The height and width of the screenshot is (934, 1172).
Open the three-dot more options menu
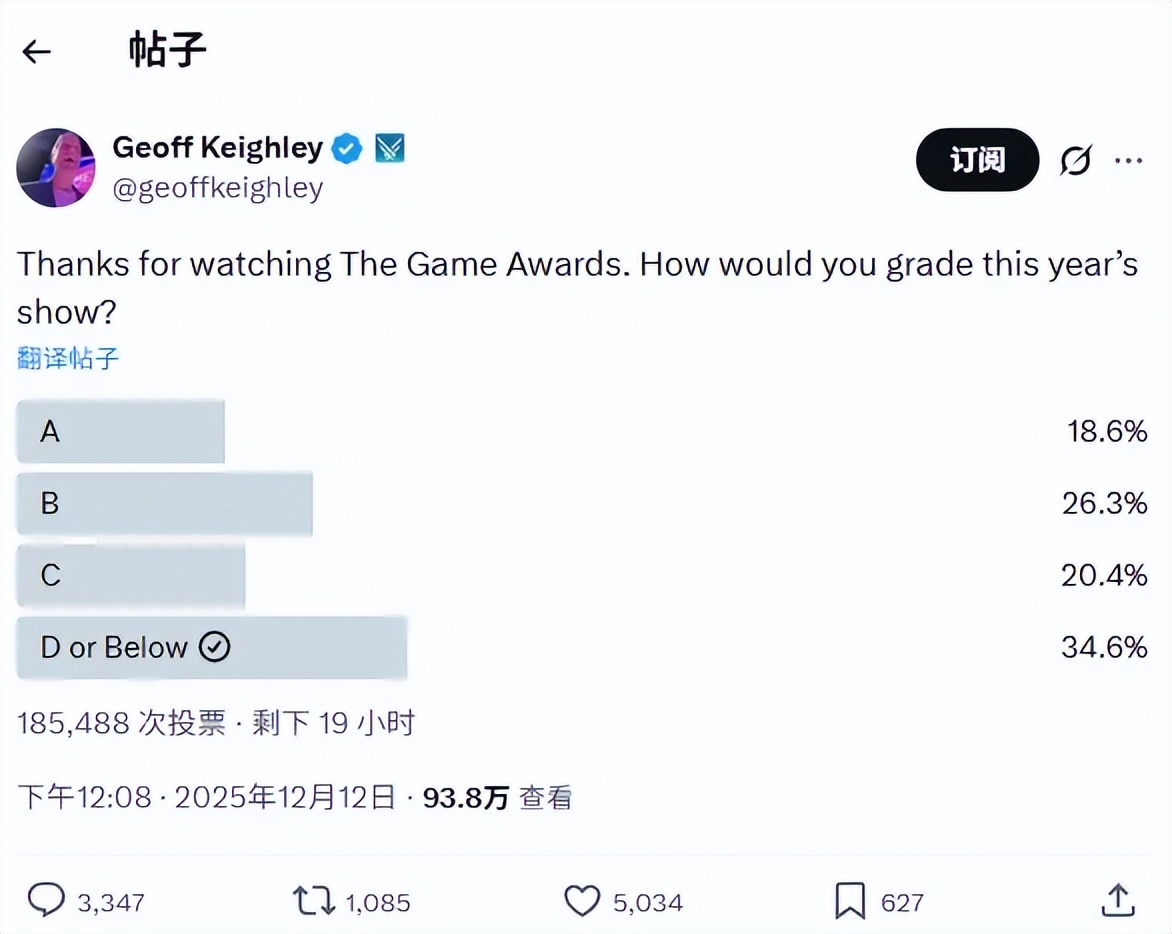point(1128,160)
